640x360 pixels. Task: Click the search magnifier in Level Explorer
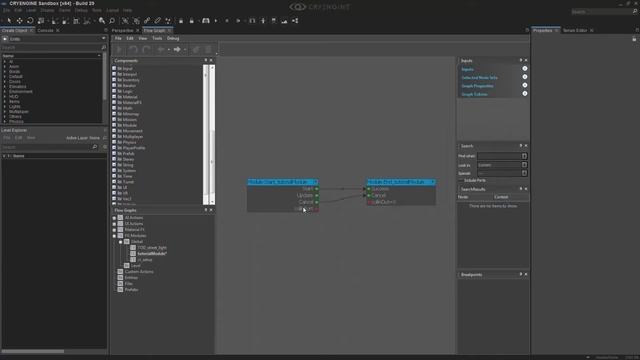pos(95,147)
